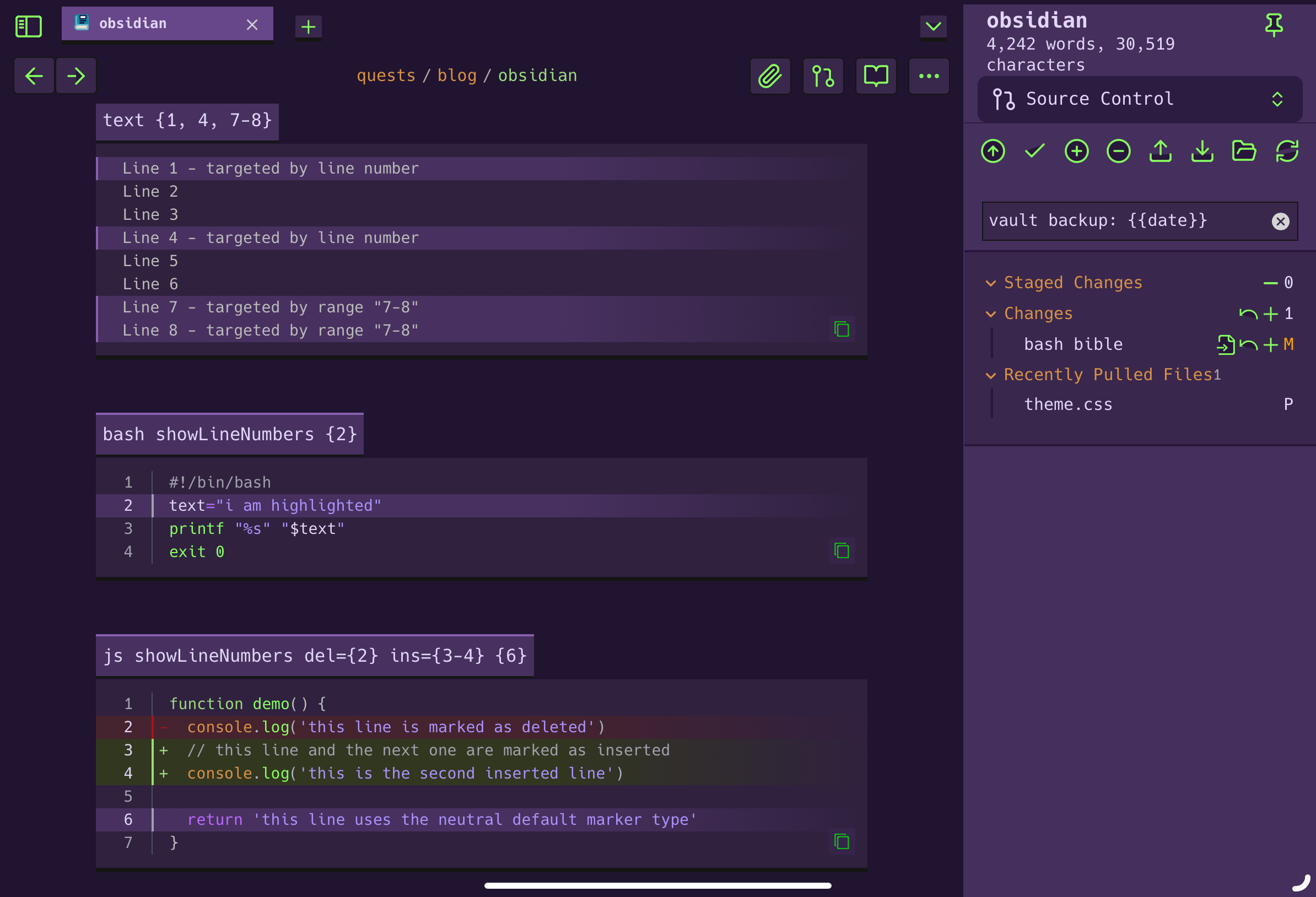The height and width of the screenshot is (897, 1316).
Task: Click the stage all plus-circle icon
Action: click(1076, 151)
